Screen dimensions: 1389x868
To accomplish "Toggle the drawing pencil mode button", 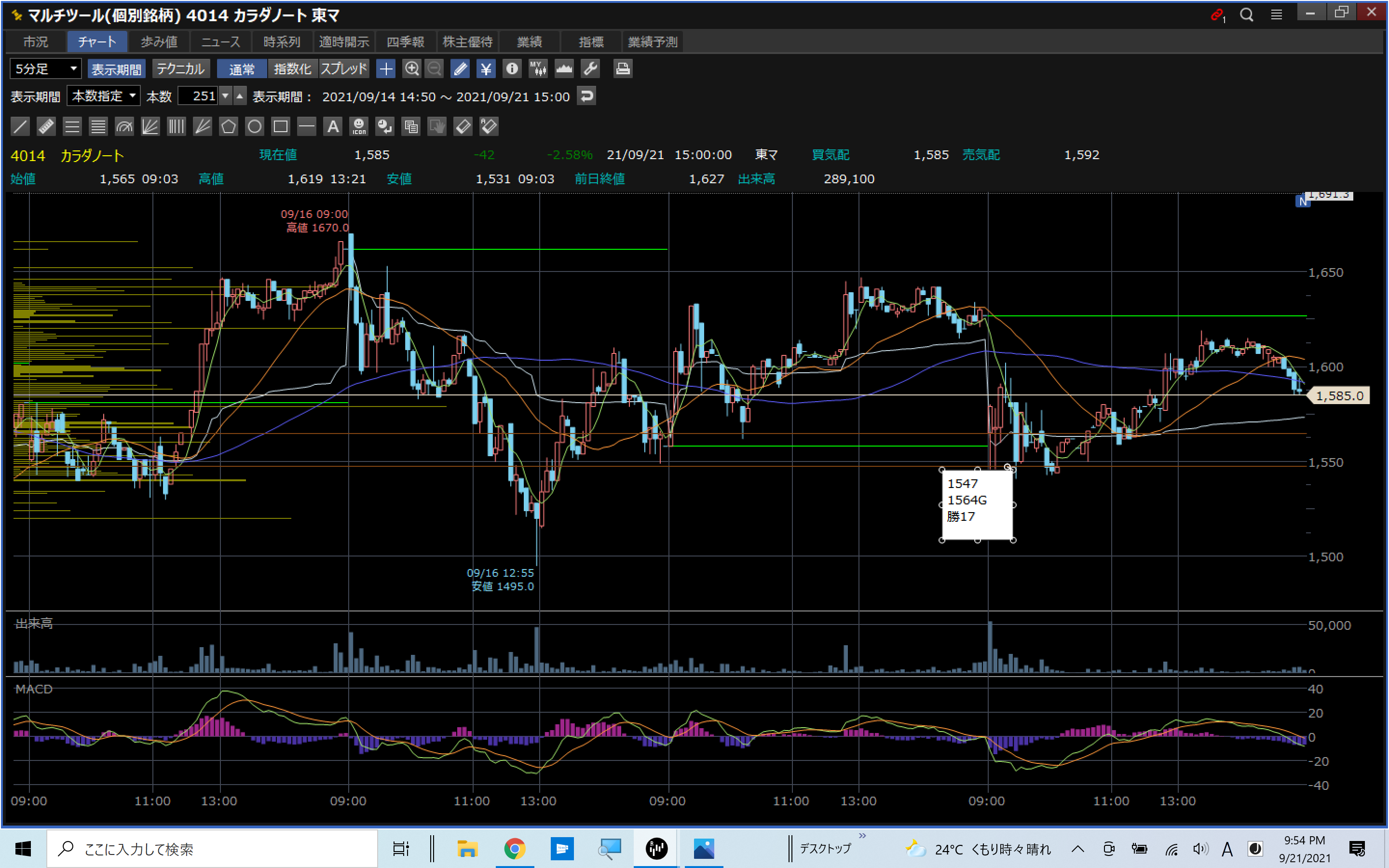I will pyautogui.click(x=460, y=69).
